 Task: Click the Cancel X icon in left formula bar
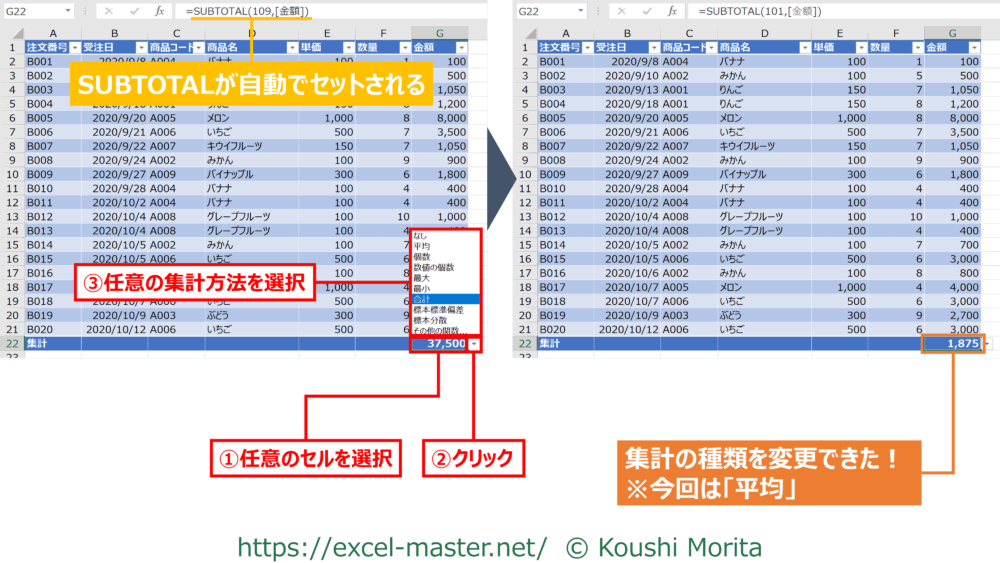point(109,11)
